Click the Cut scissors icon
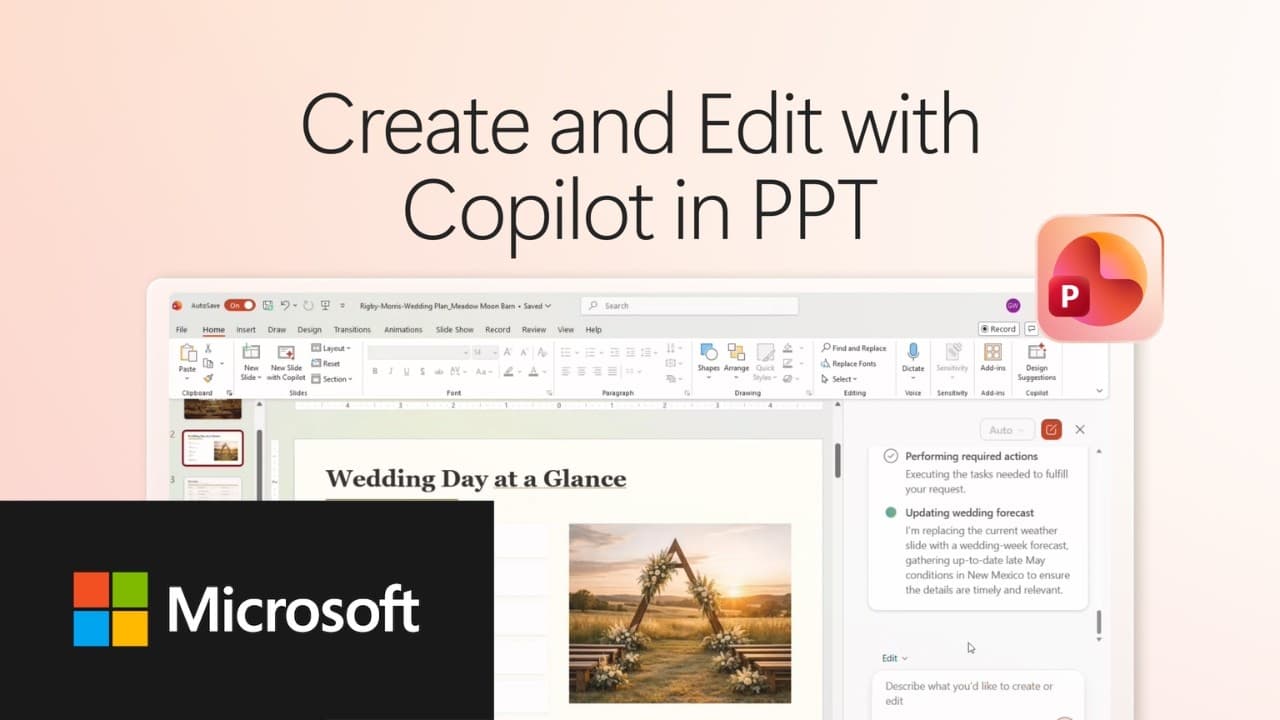 tap(208, 349)
